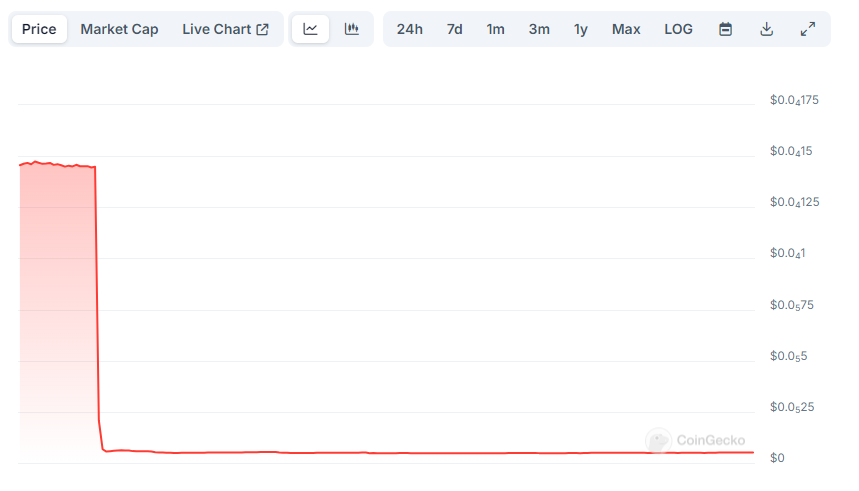Switch to the line chart view icon
The image size is (859, 491).
311,29
